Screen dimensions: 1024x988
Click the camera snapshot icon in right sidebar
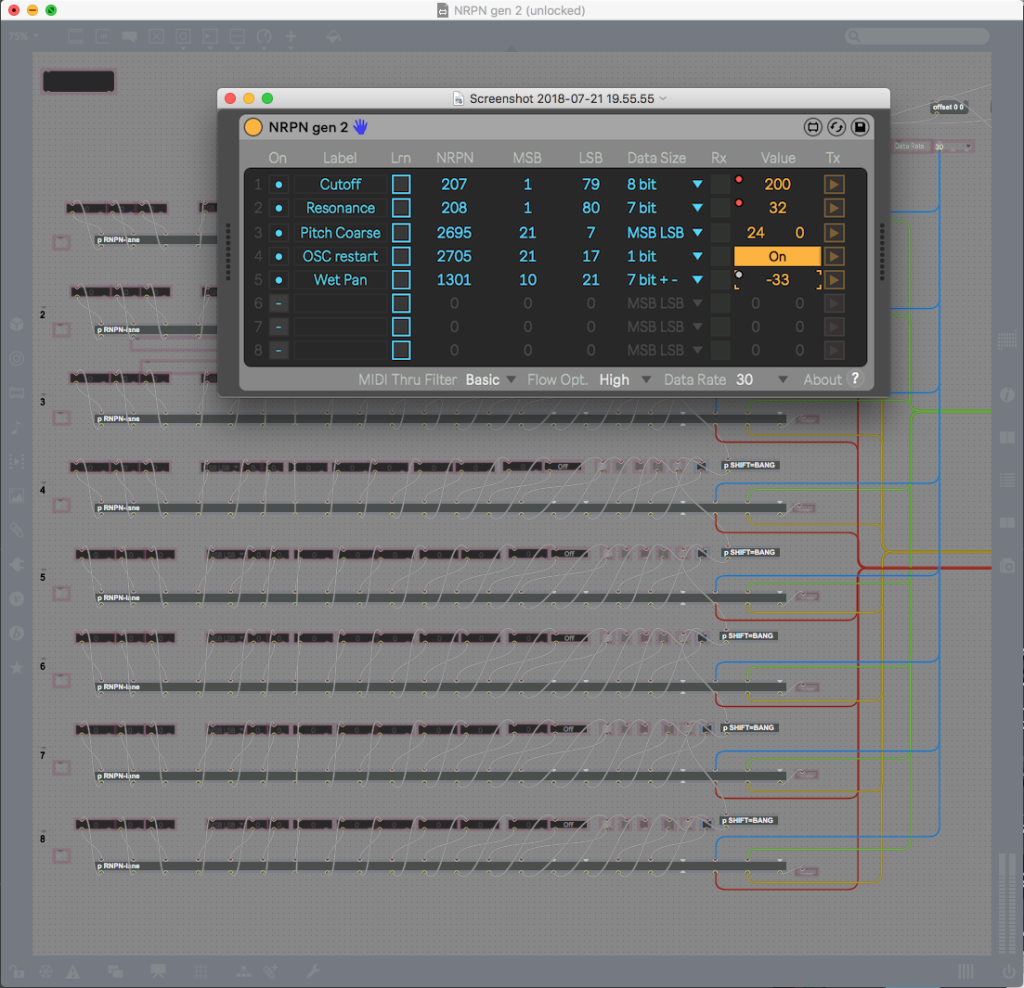(x=1008, y=566)
